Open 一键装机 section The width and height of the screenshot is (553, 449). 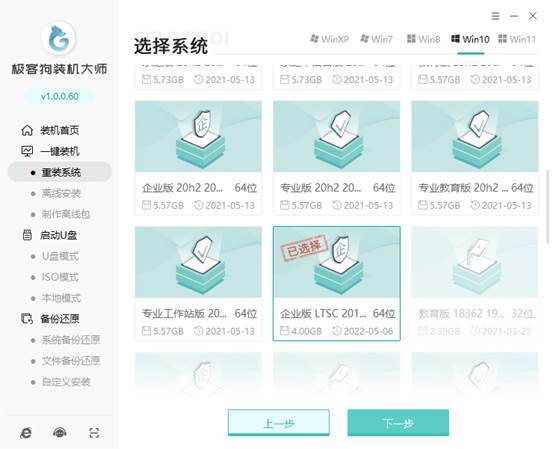point(60,151)
